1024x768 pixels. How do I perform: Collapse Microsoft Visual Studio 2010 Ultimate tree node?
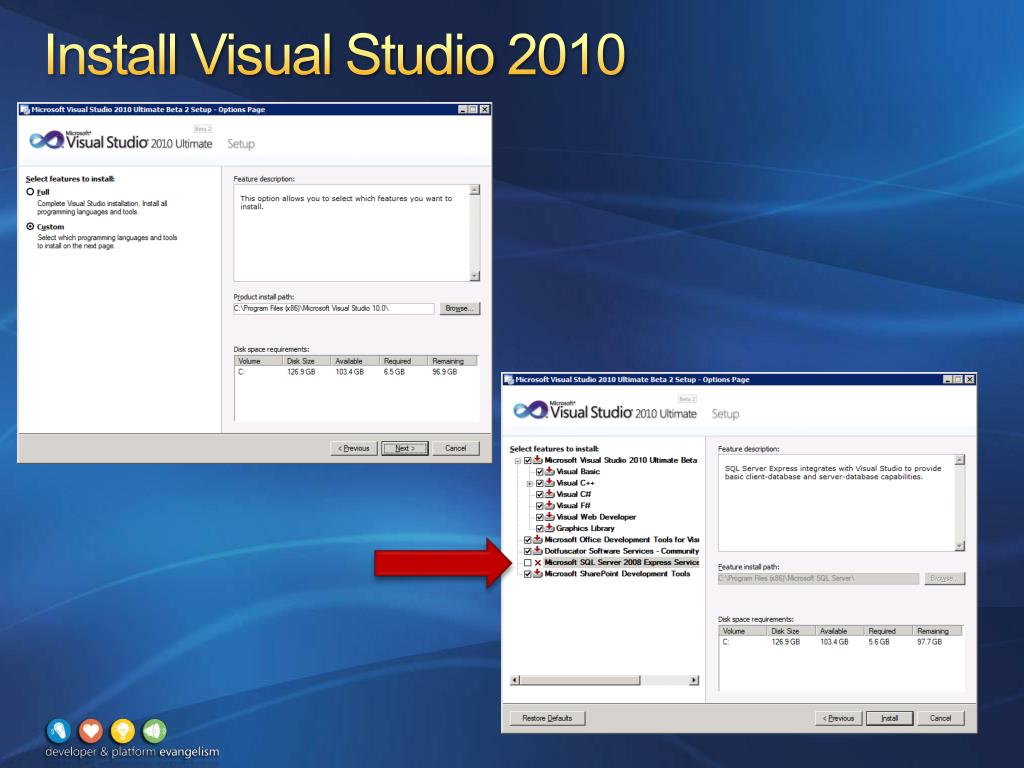coord(518,460)
